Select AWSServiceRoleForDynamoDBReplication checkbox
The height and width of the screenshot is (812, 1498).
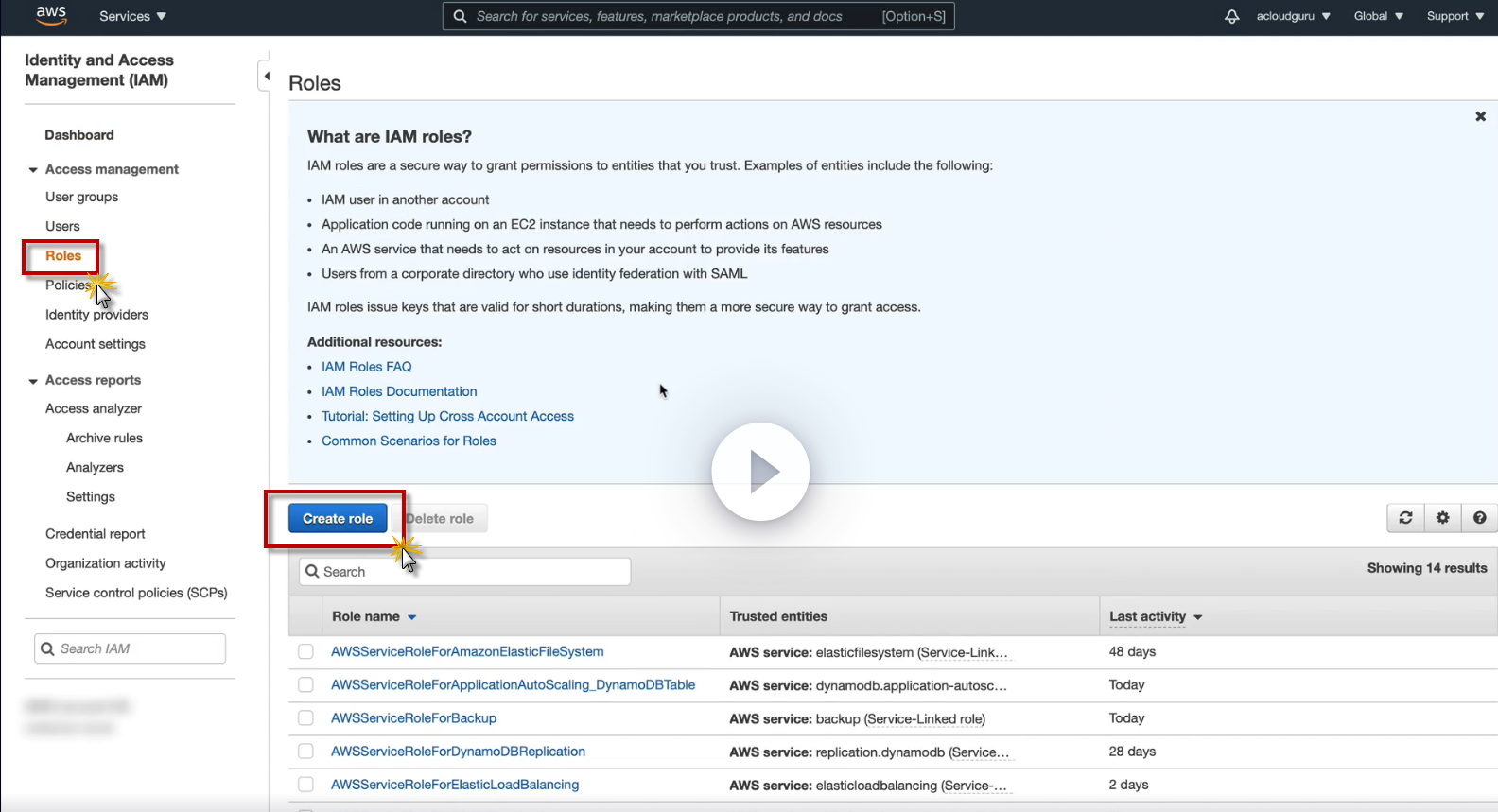305,751
